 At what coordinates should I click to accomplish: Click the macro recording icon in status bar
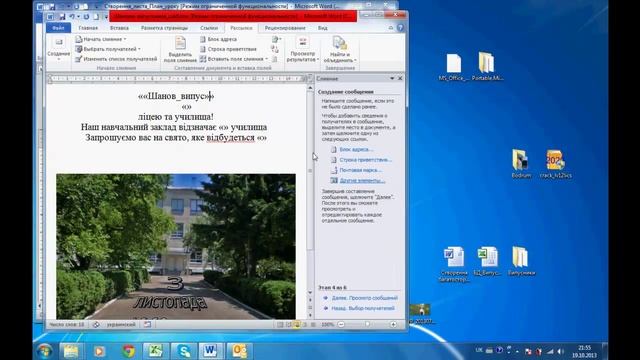147,324
